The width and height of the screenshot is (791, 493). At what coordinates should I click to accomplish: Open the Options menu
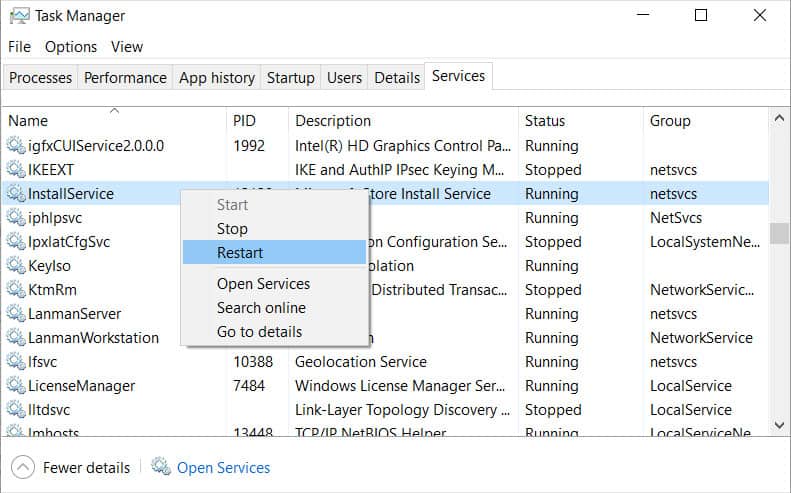tap(71, 47)
